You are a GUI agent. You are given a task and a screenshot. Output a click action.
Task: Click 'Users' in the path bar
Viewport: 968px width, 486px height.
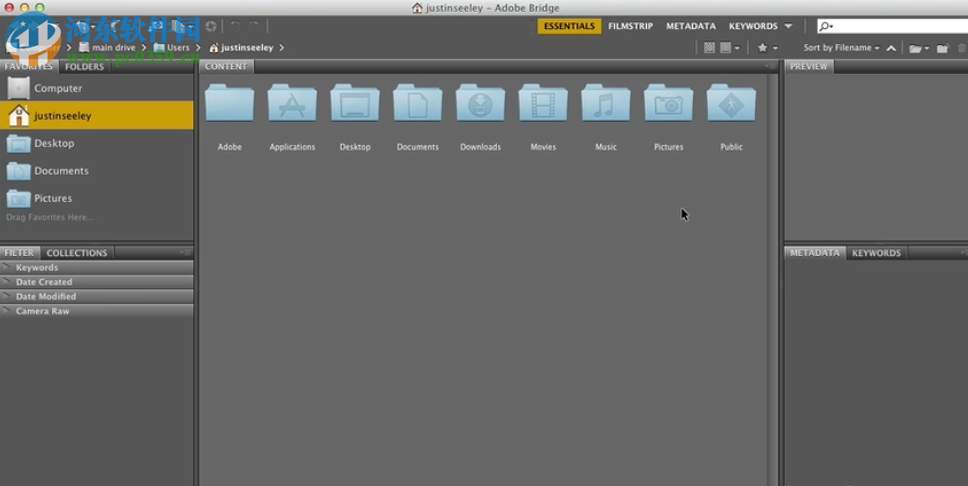coord(178,48)
